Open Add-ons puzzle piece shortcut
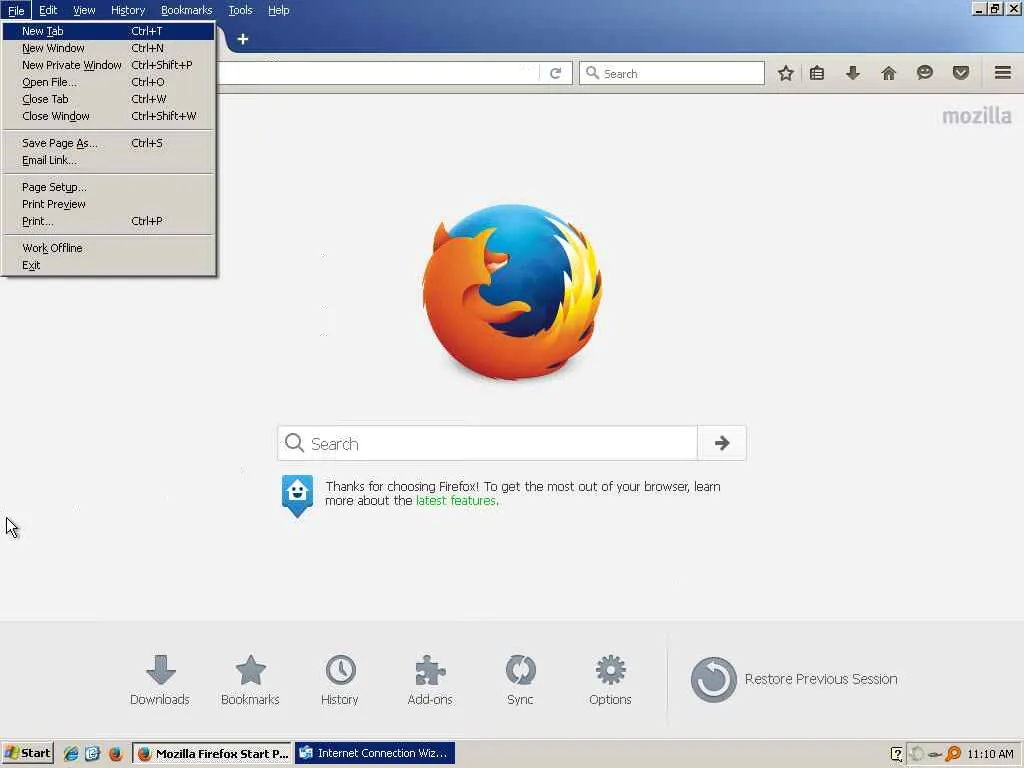This screenshot has width=1024, height=768. (x=430, y=680)
